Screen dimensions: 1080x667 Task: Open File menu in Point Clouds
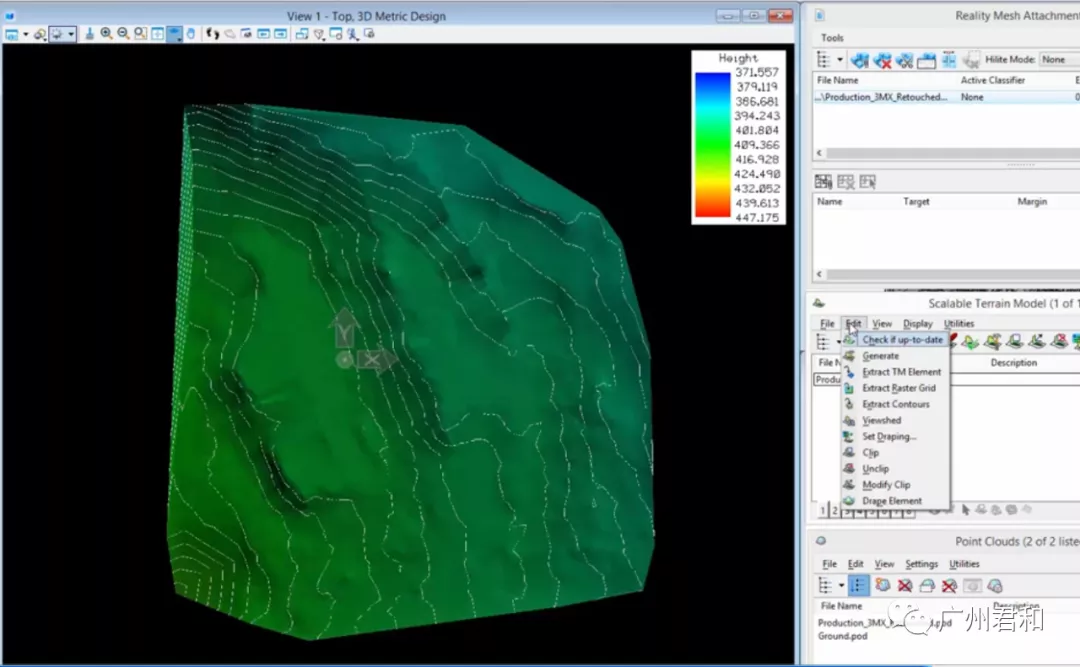click(x=829, y=564)
